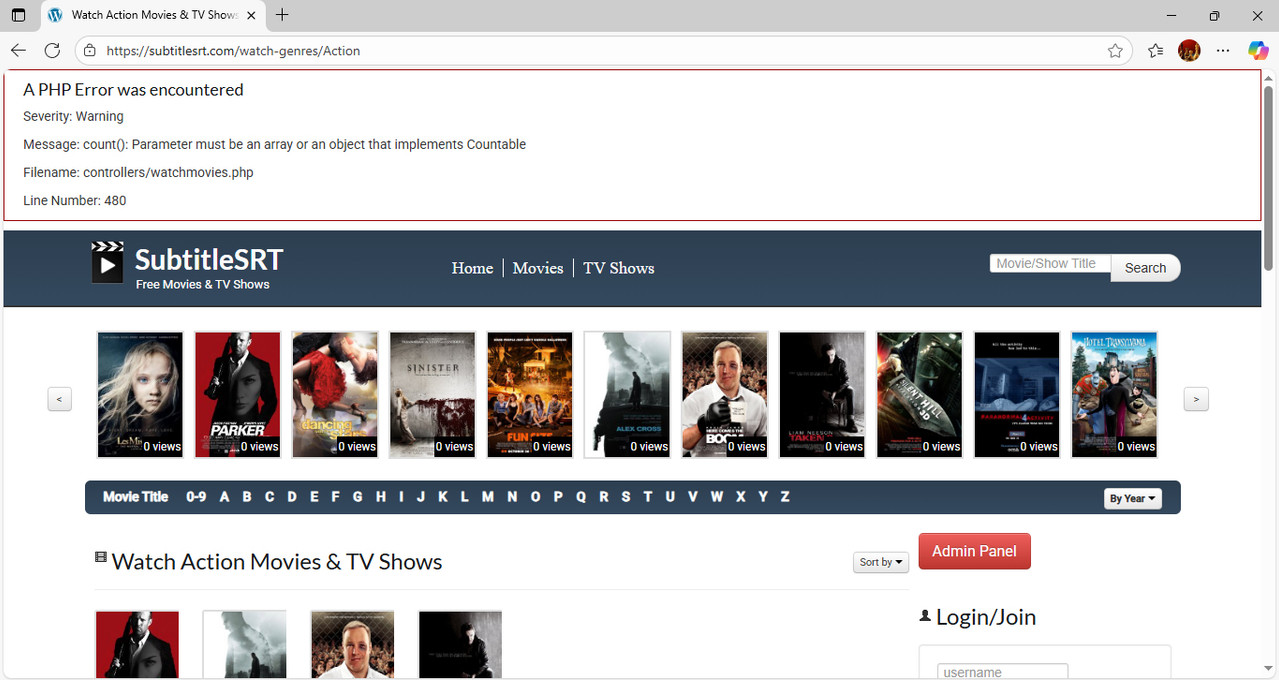Screen dimensions: 1279x680
Task: Go to Home in site navigation
Action: click(472, 268)
